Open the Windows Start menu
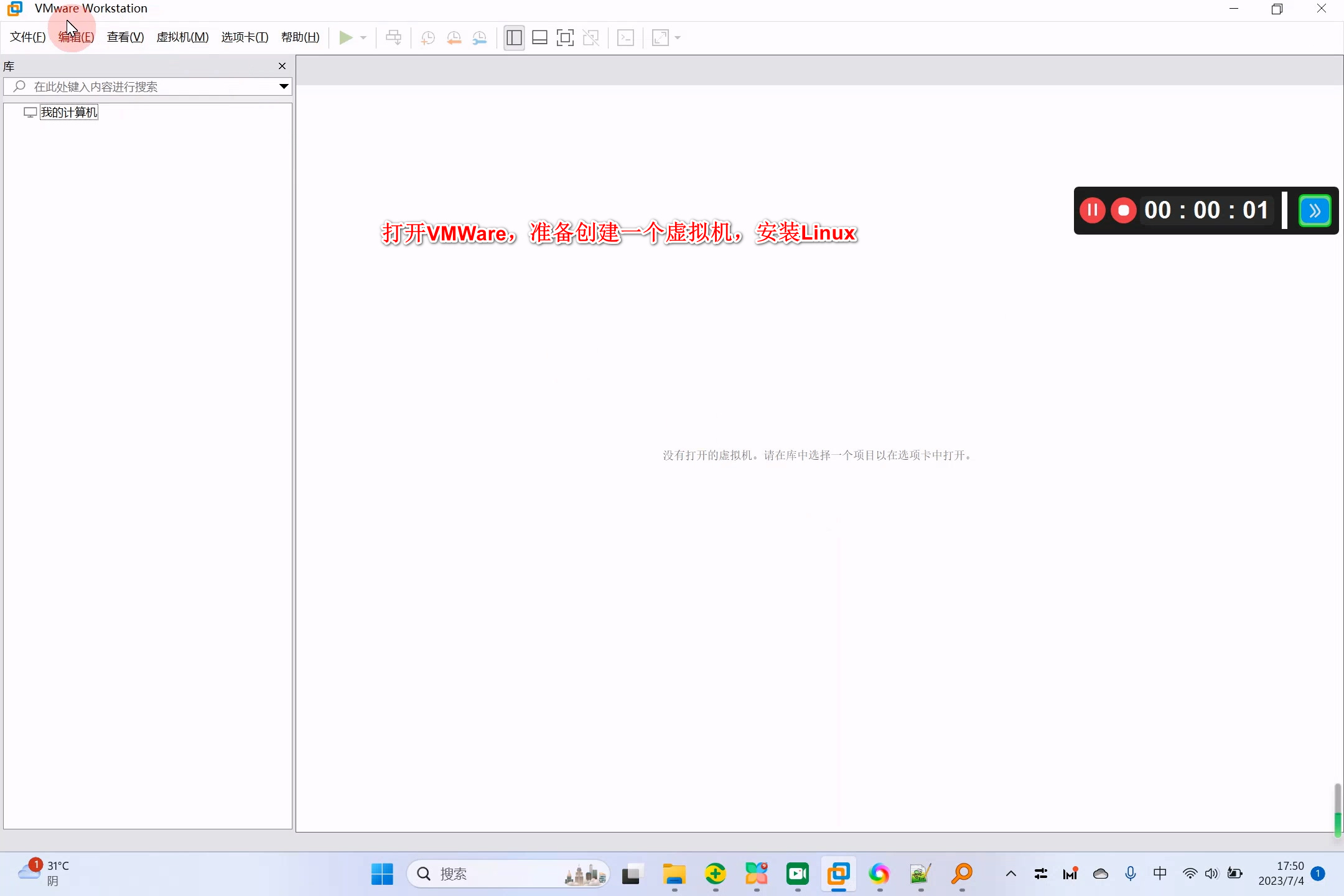Viewport: 1344px width, 896px height. 382,874
